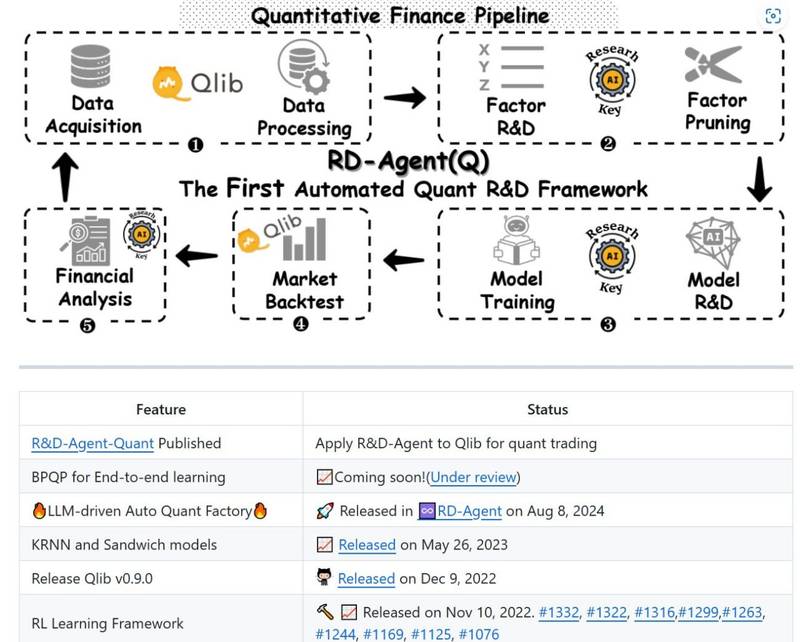800x642 pixels.
Task: Open the Under review link
Action: point(473,477)
